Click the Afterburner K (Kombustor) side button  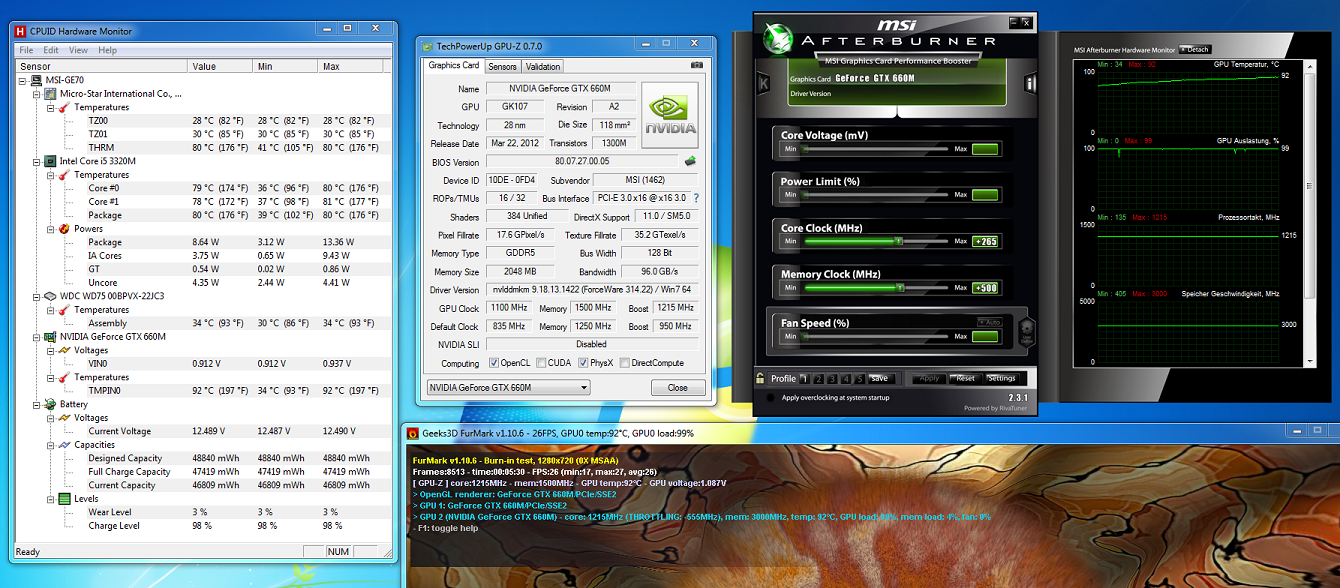764,83
